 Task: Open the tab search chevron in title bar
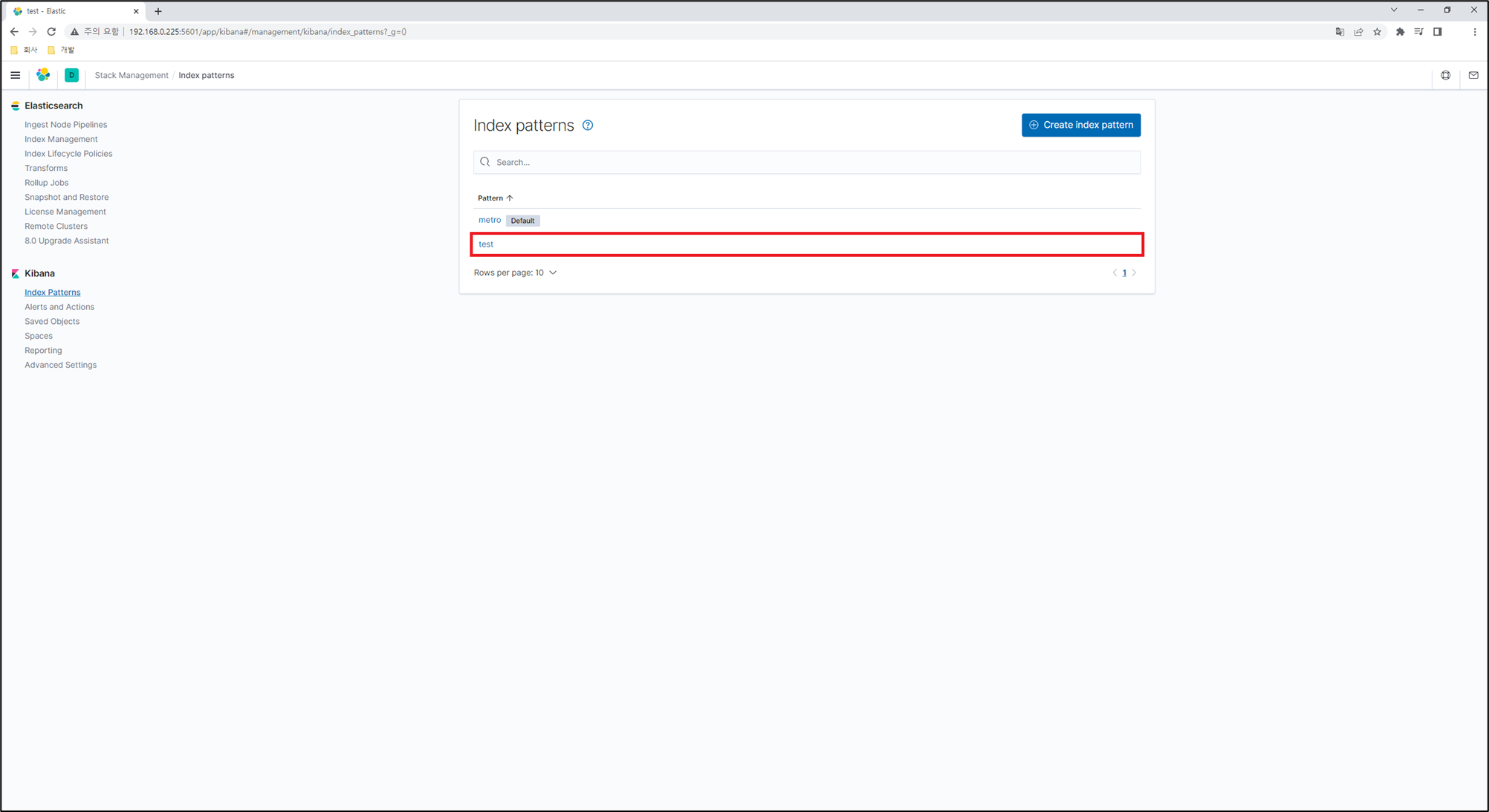(1394, 10)
